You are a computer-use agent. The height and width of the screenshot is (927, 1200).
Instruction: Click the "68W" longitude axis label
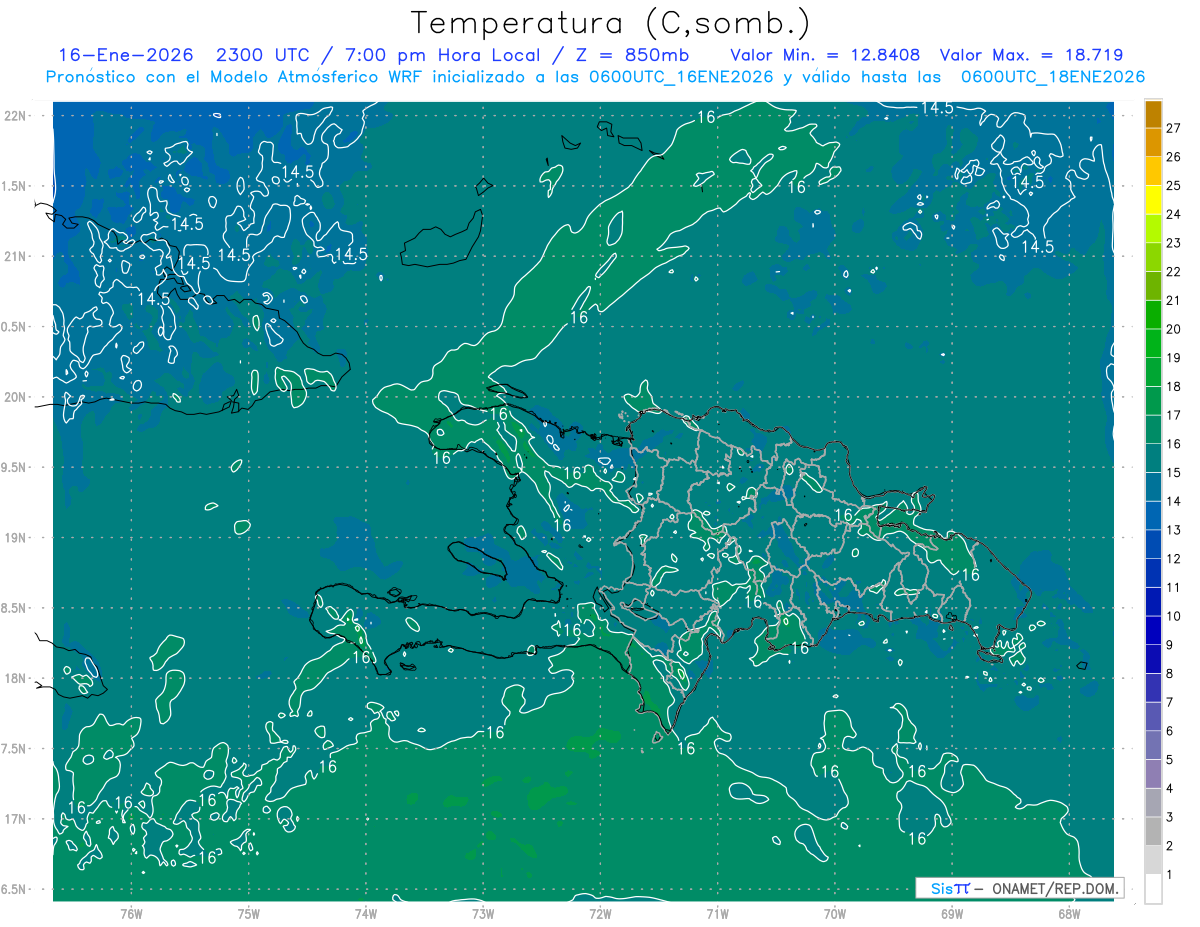click(x=1069, y=914)
